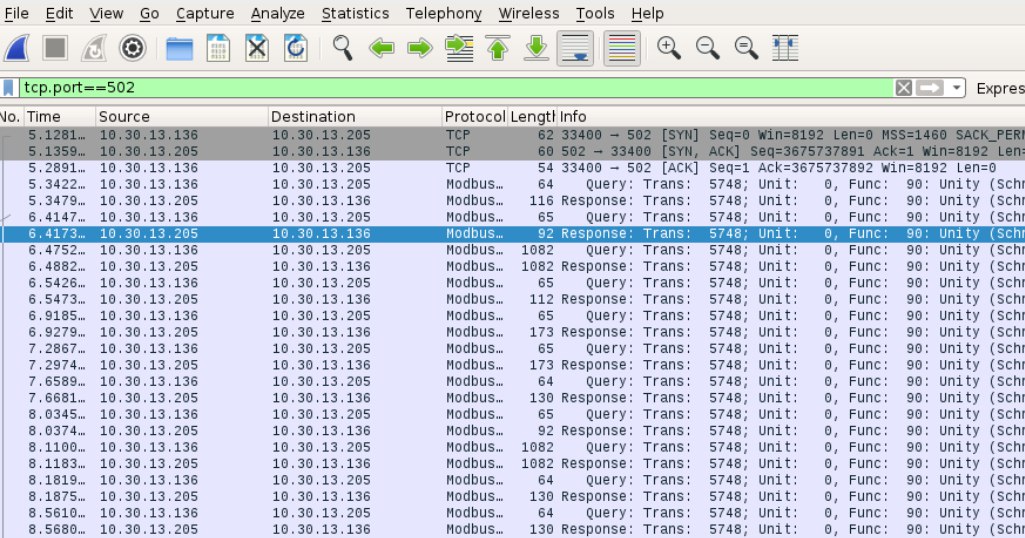
Task: Open a capture file folder icon
Action: pyautogui.click(x=179, y=48)
